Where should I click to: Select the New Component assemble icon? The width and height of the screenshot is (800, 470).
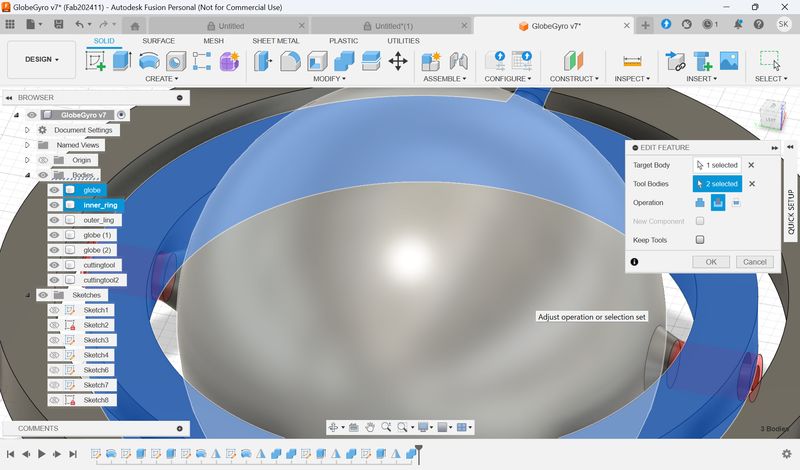tap(431, 61)
